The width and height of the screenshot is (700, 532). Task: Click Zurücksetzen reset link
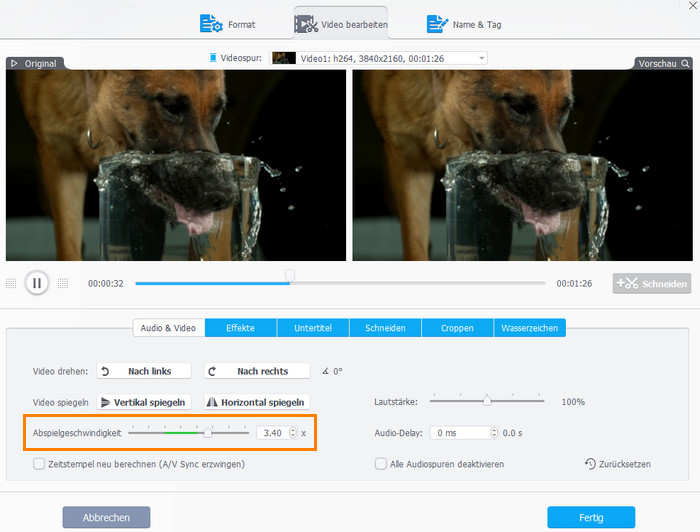click(x=618, y=464)
